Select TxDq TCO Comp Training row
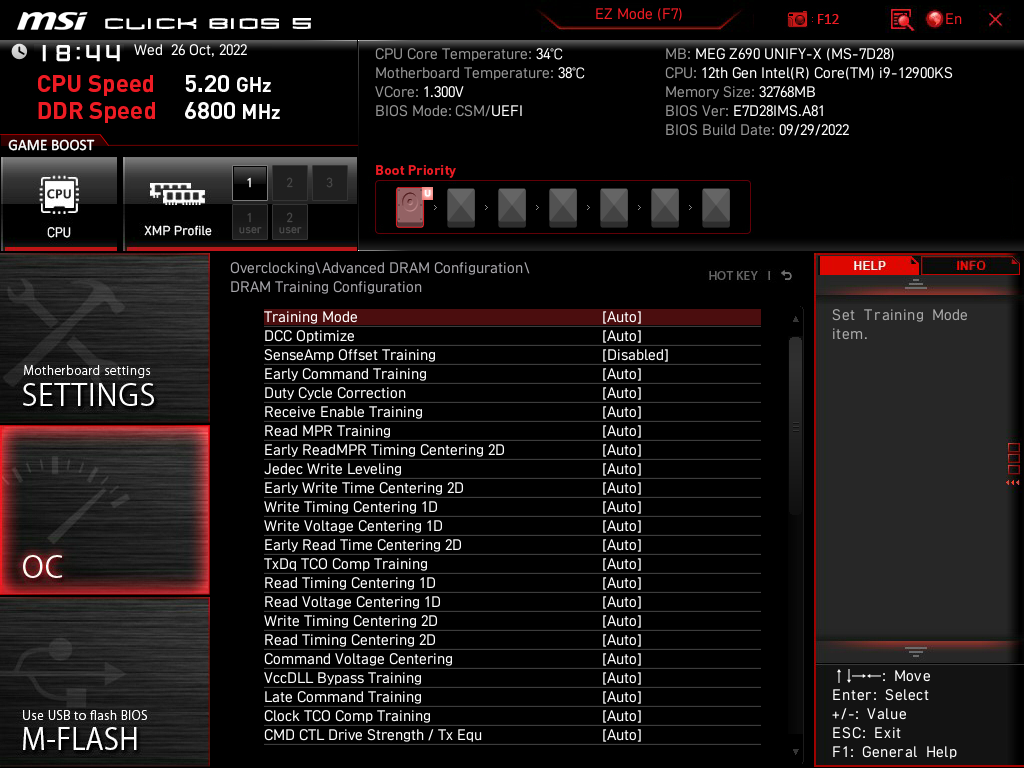 (512, 564)
